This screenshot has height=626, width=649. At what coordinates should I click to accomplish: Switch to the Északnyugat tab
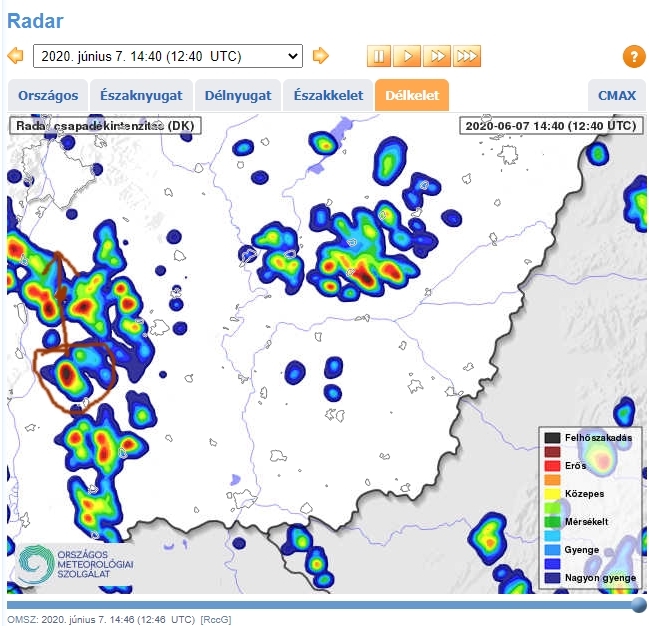141,95
